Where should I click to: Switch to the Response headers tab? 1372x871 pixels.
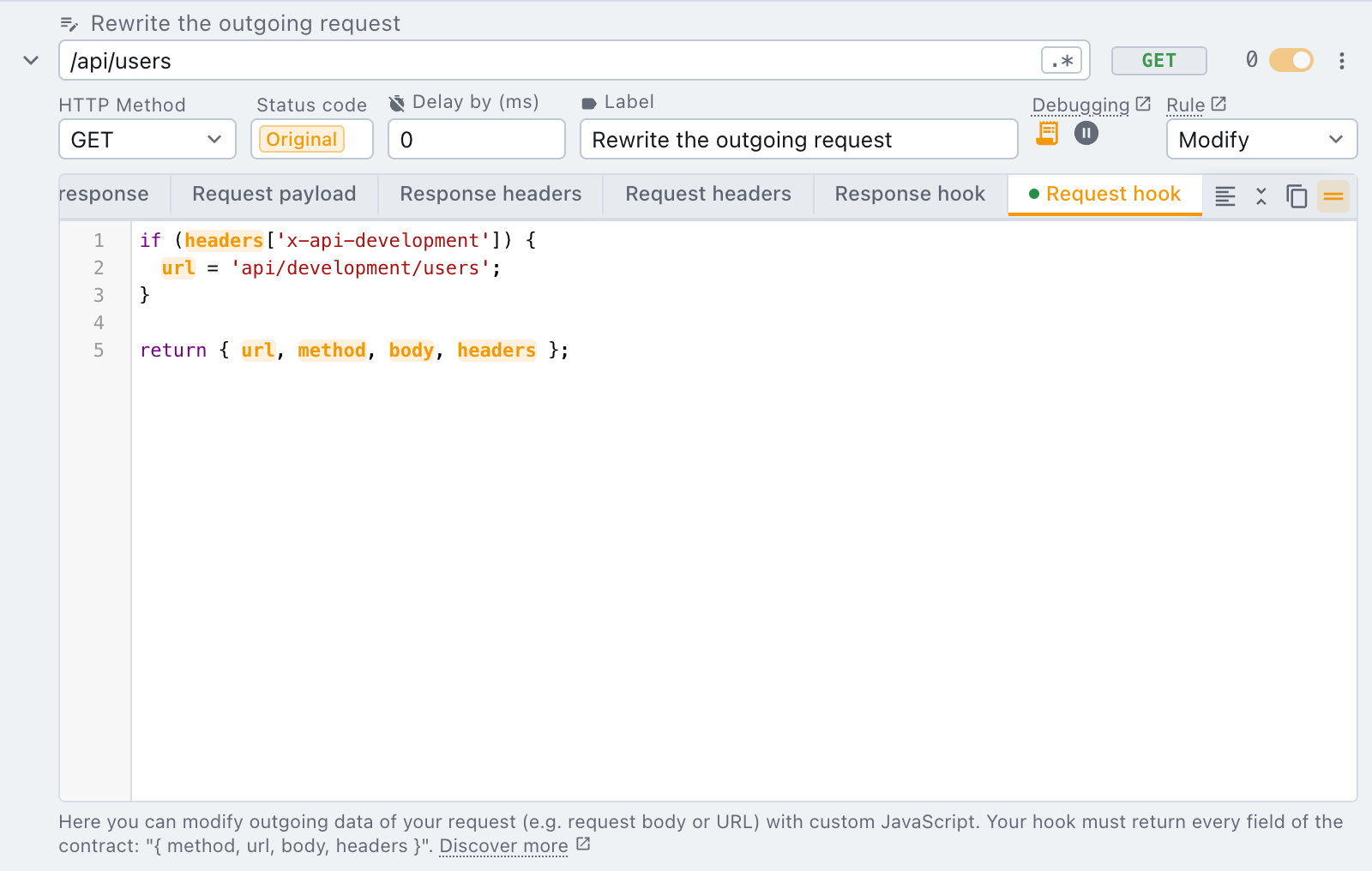491,194
